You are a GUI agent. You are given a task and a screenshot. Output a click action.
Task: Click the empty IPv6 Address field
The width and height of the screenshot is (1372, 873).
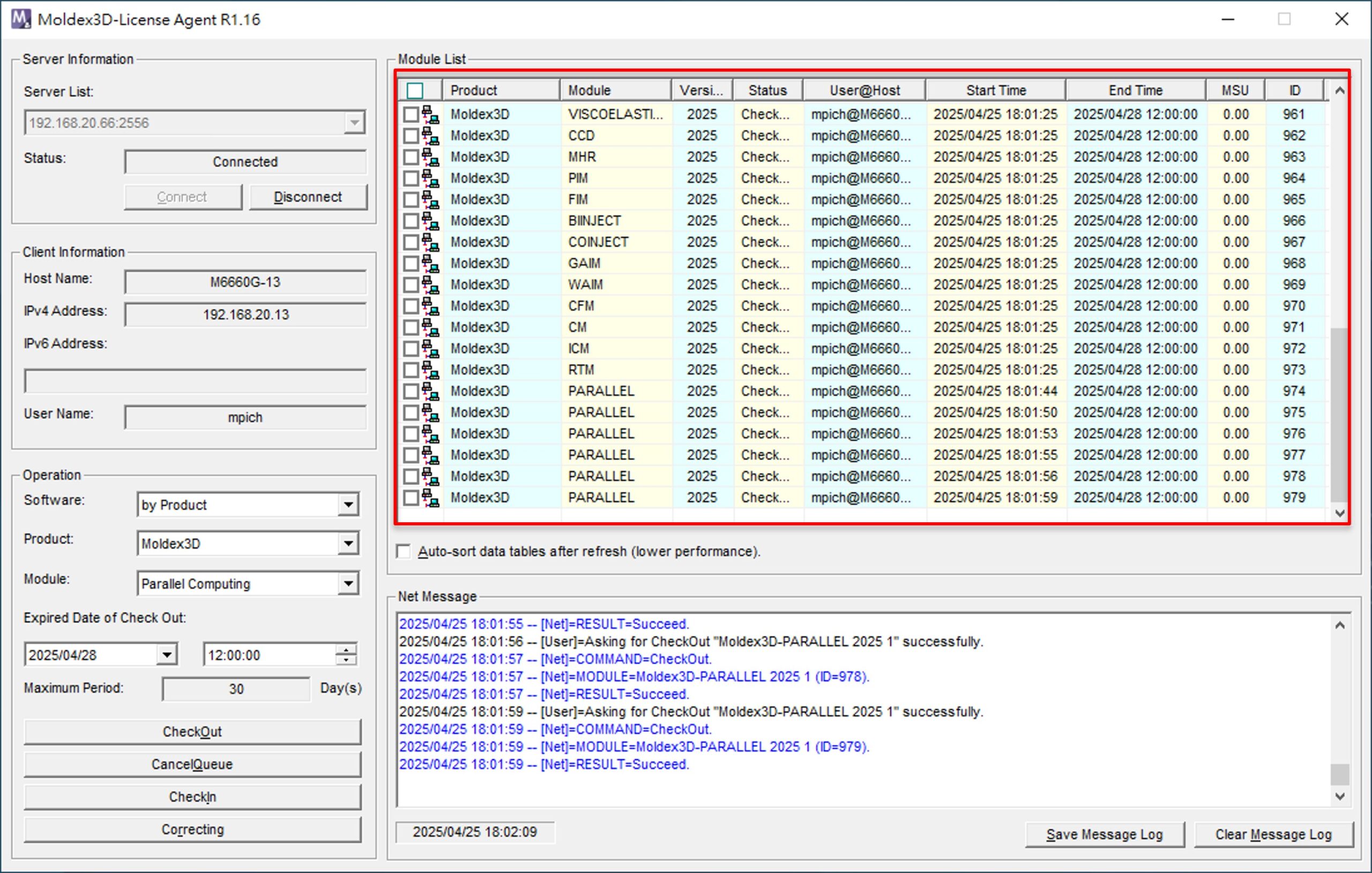(x=195, y=381)
